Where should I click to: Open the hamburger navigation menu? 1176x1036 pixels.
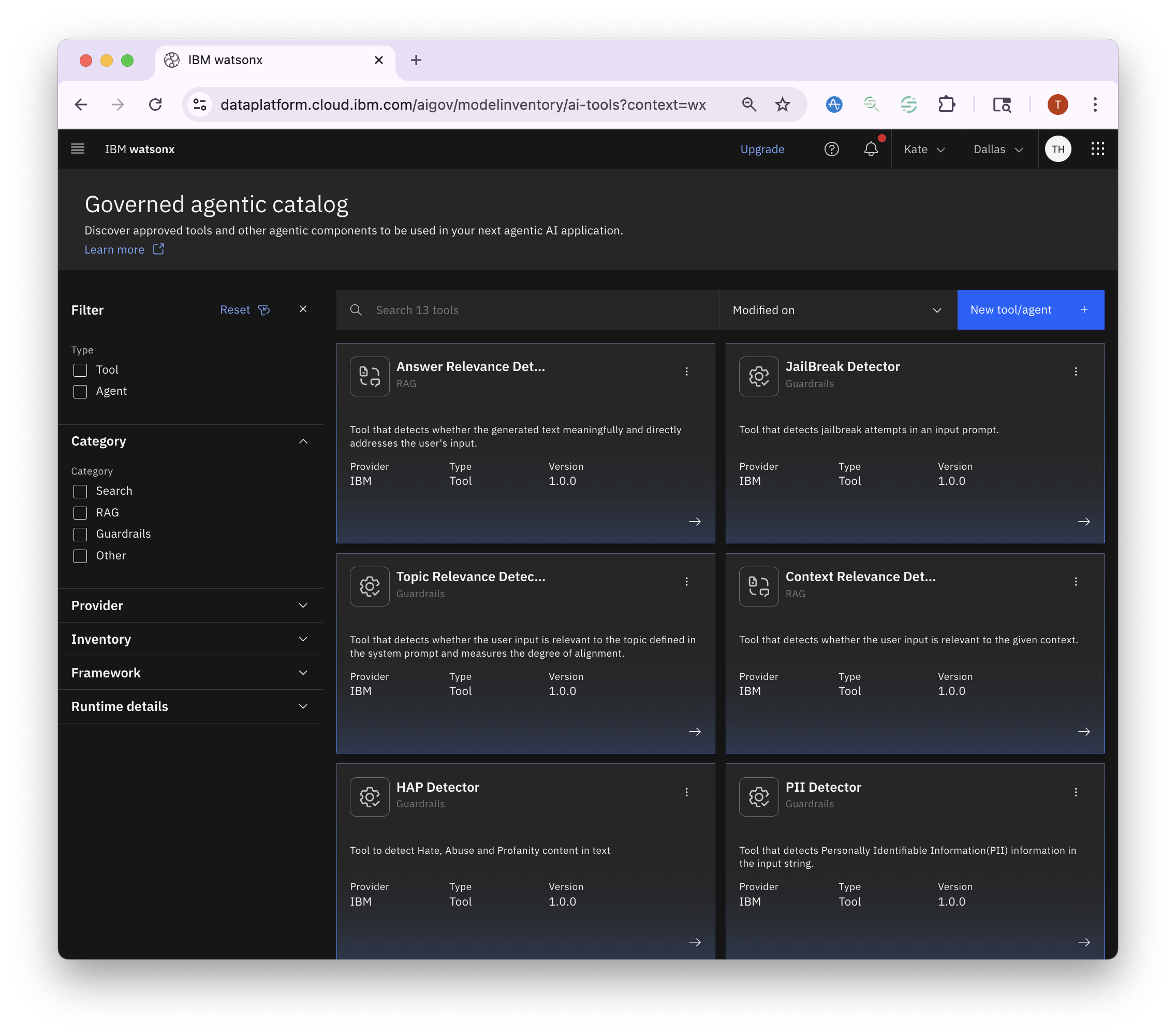[78, 149]
